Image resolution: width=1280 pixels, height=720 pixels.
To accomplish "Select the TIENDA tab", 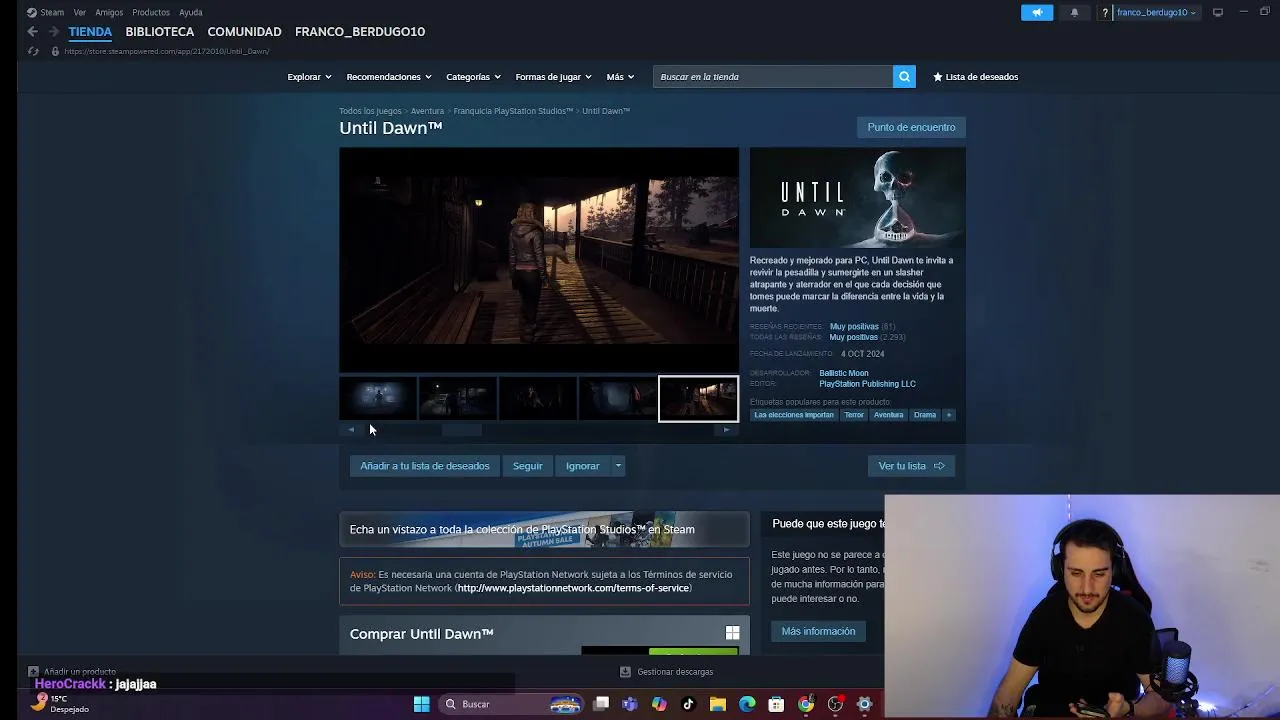I will 90,32.
